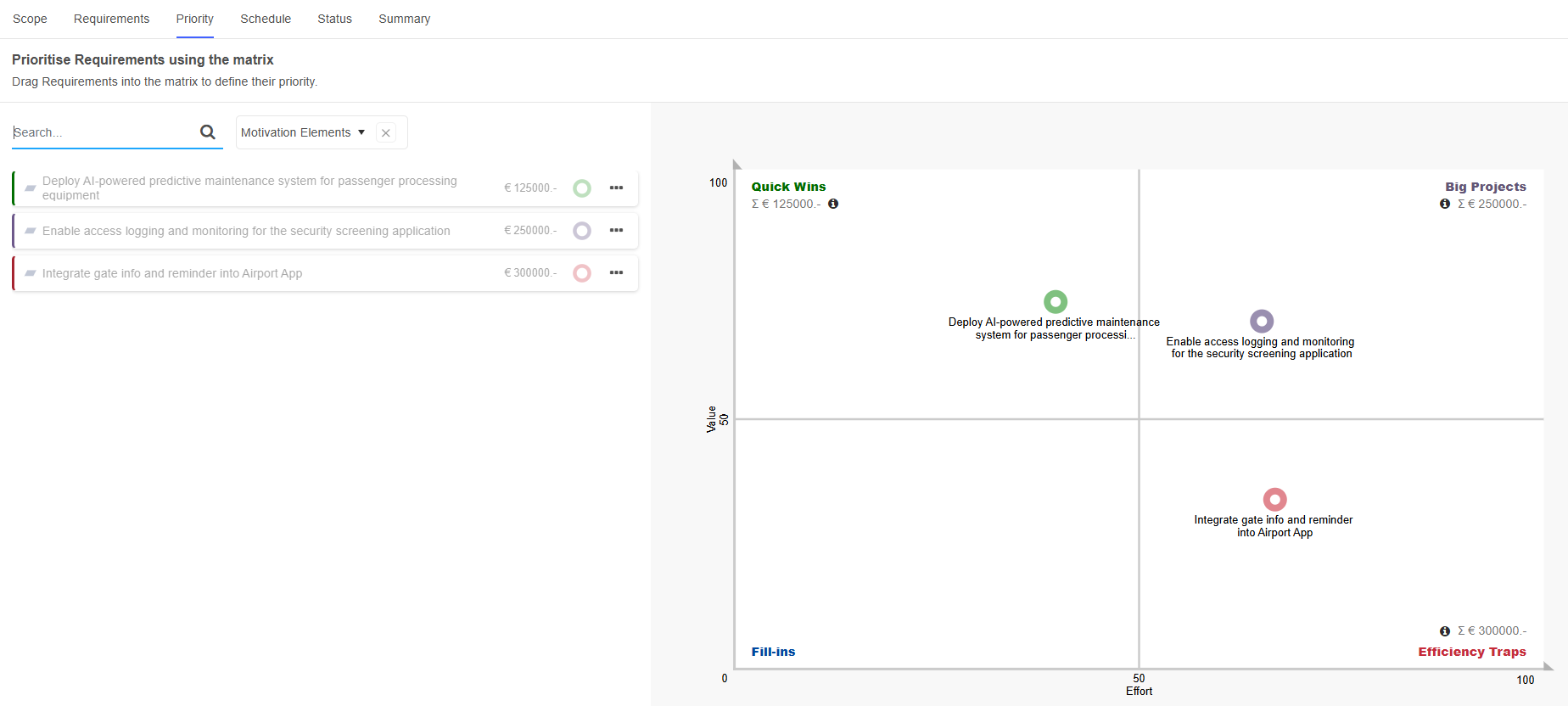Select purple circle of Enable access logging item
The image size is (1568, 706).
[x=582, y=231]
